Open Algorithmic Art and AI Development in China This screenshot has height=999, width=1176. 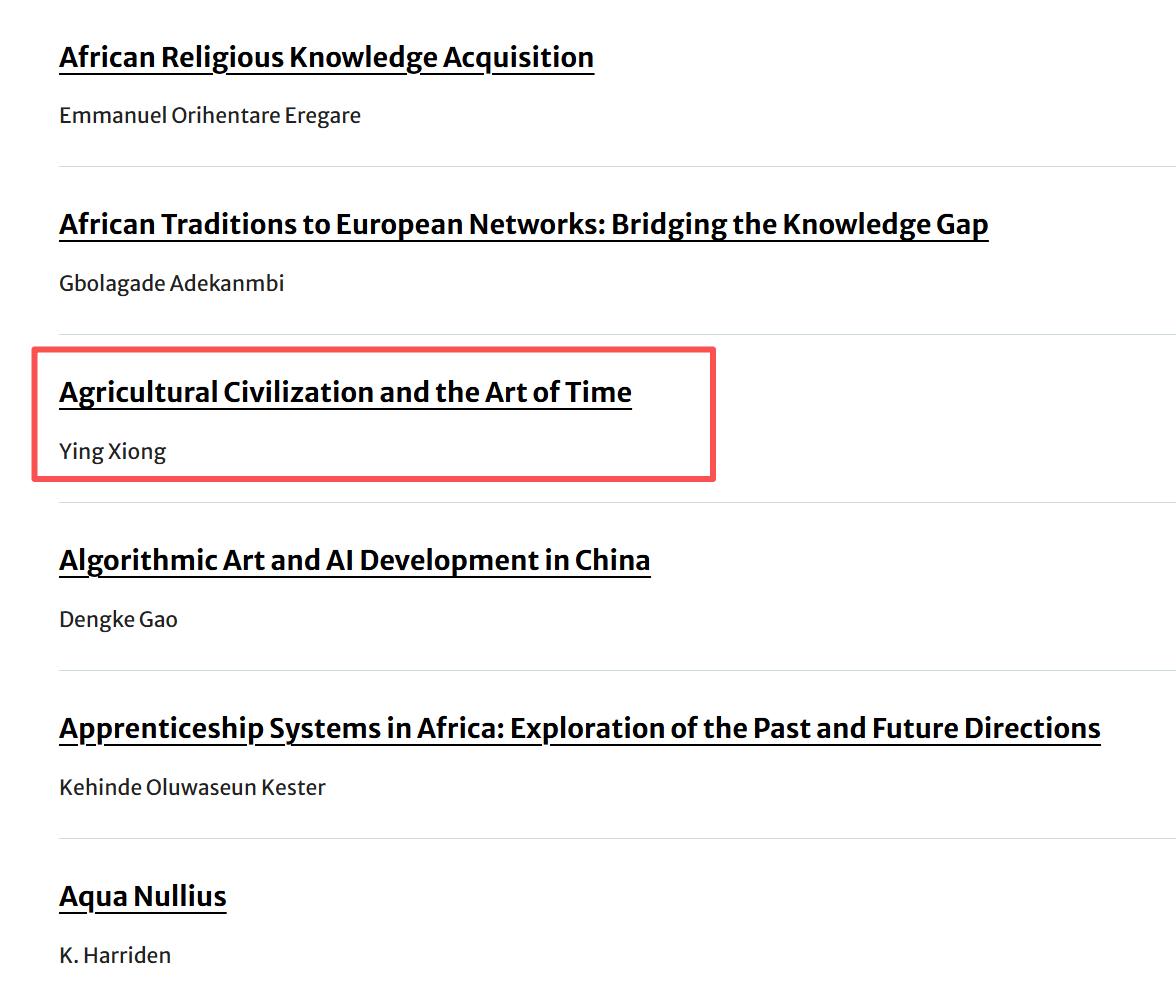click(354, 560)
